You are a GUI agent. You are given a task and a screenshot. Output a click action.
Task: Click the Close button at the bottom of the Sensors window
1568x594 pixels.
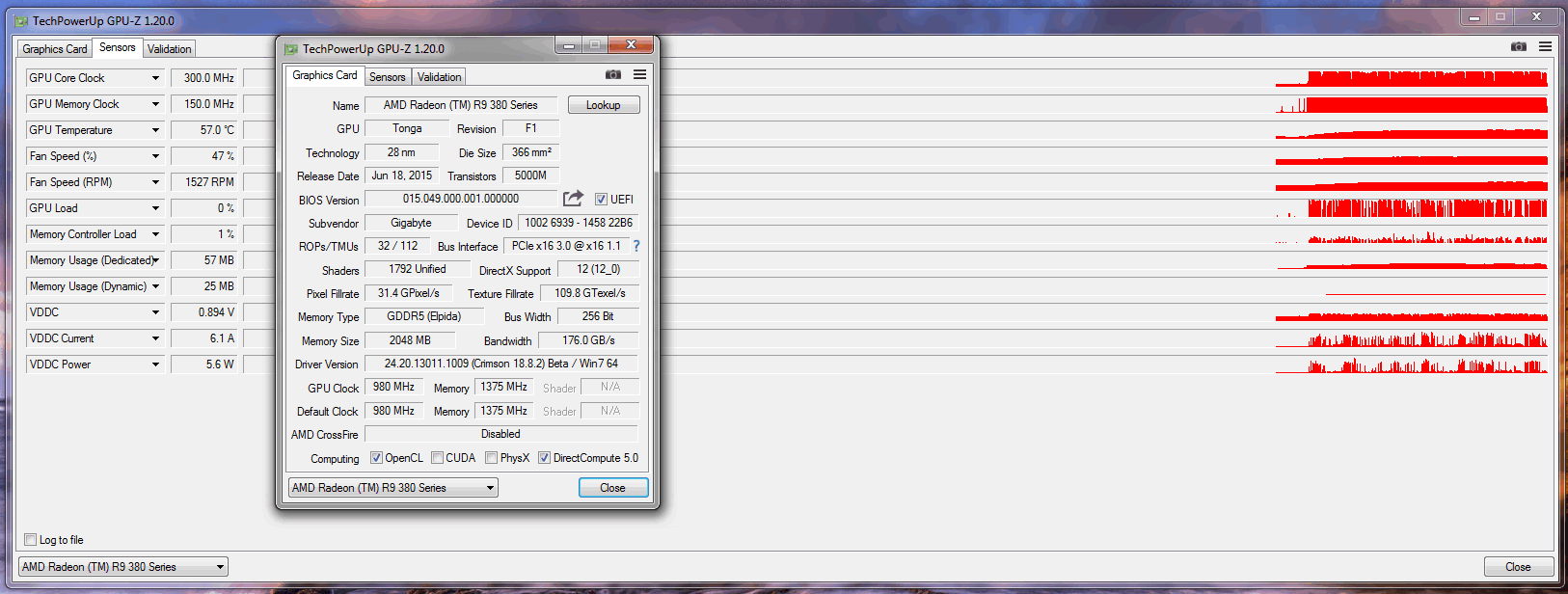point(1519,567)
